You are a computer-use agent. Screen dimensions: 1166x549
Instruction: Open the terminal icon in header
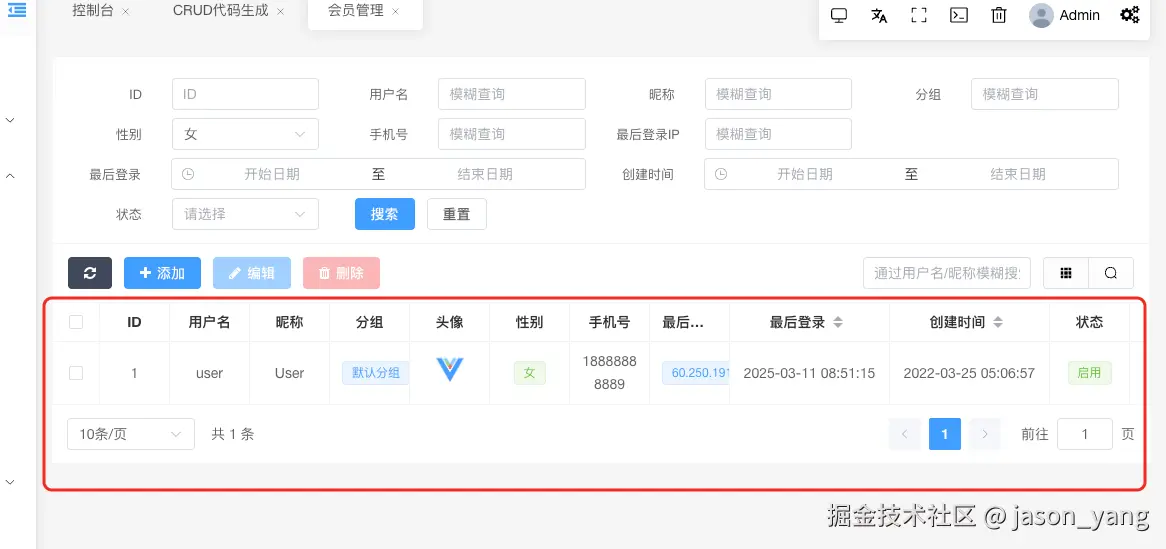tap(959, 15)
